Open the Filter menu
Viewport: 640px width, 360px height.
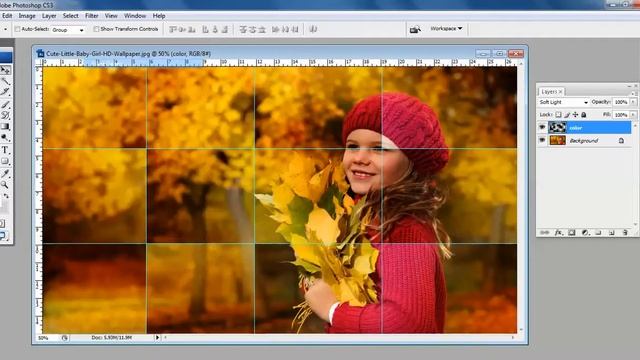point(91,16)
